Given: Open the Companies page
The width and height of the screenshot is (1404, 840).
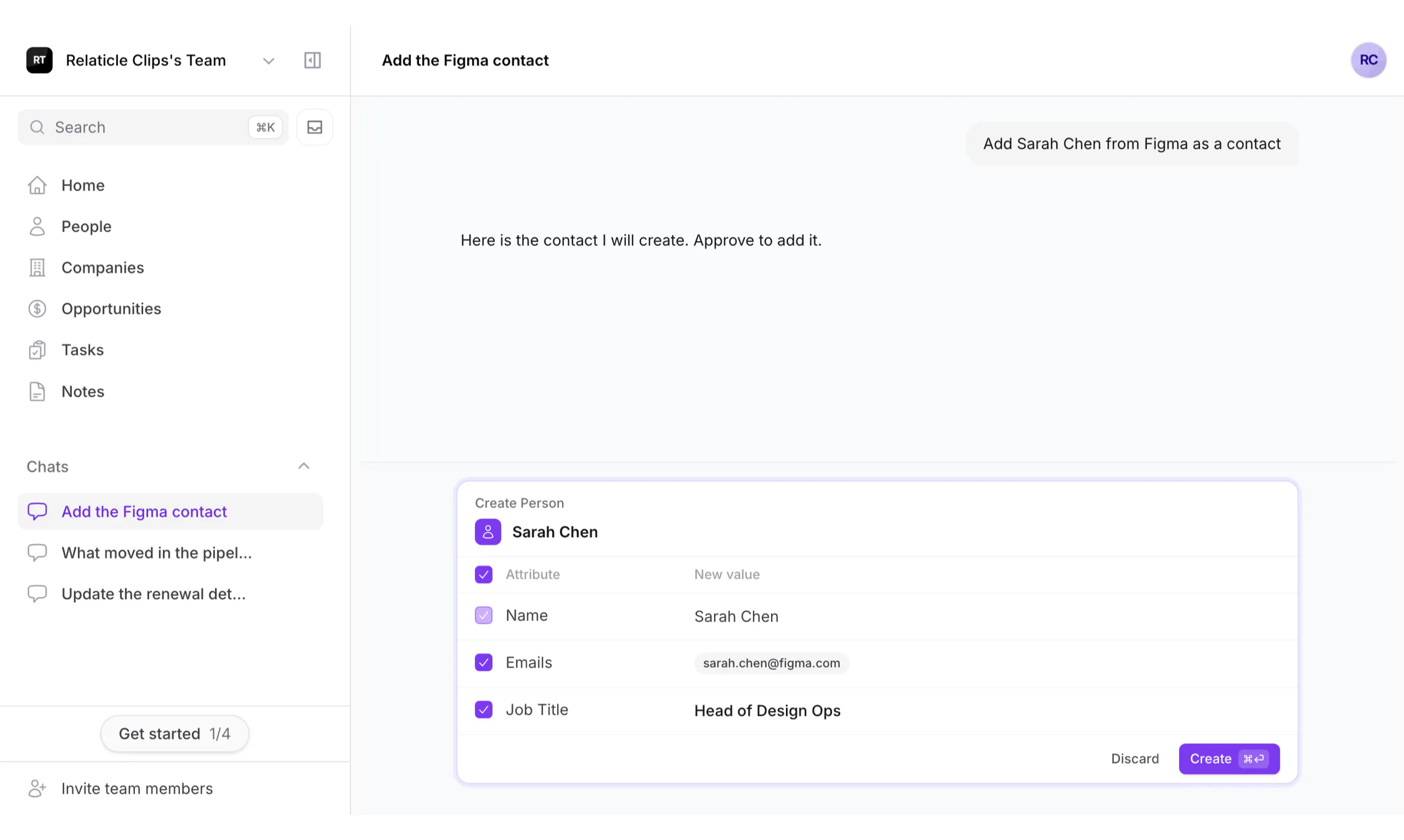Looking at the screenshot, I should pyautogui.click(x=170, y=267).
